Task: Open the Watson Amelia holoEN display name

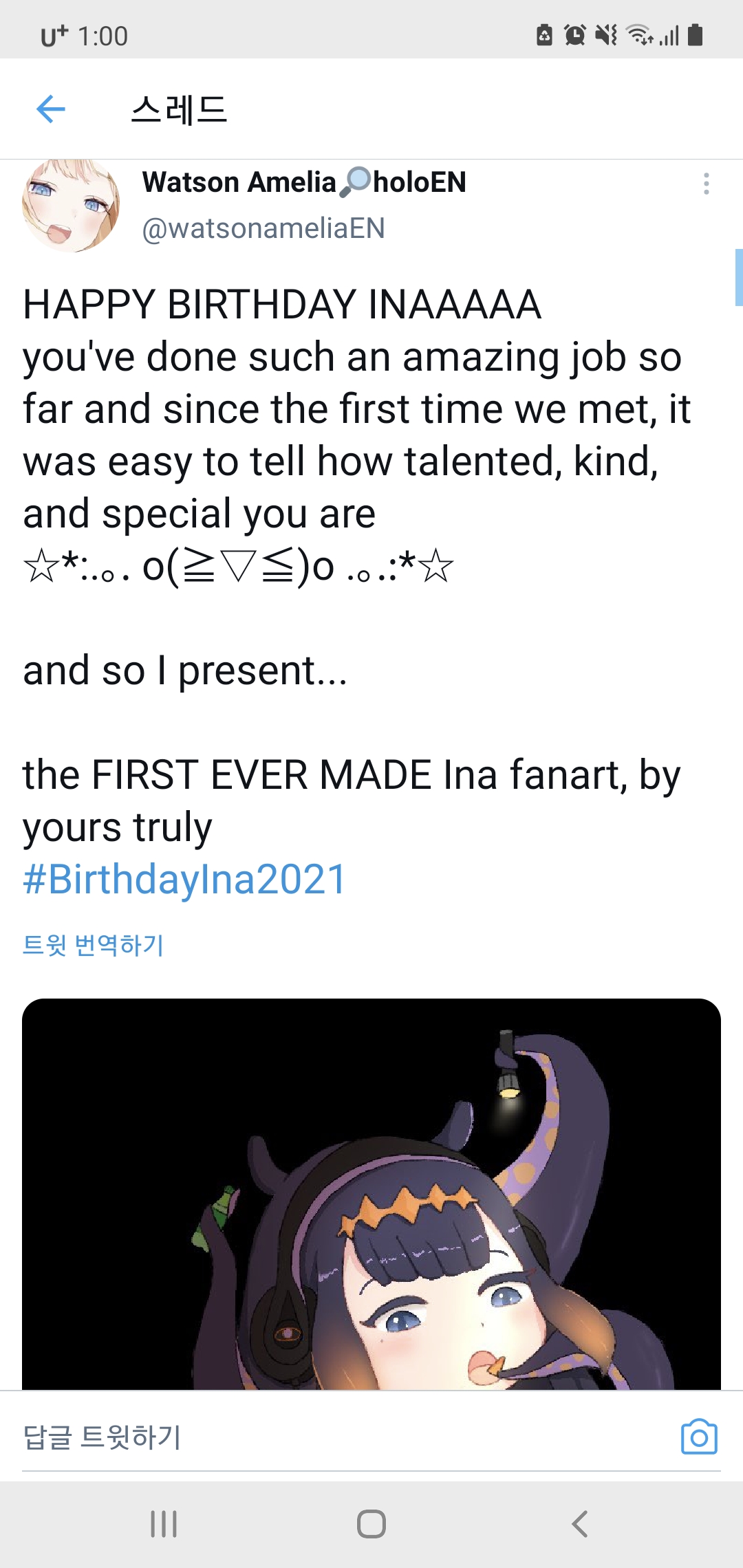Action: click(304, 182)
